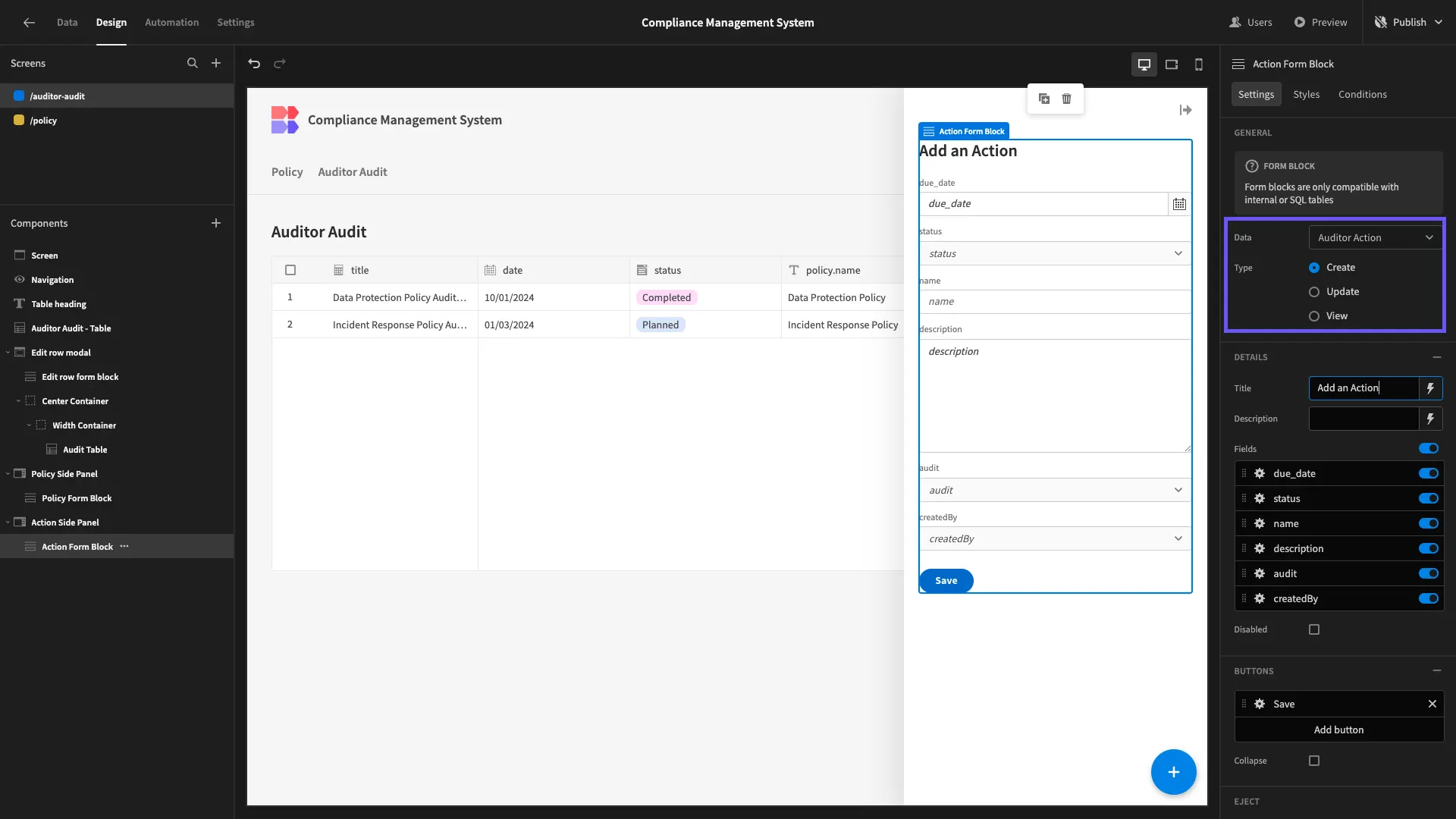Image resolution: width=1456 pixels, height=819 pixels.
Task: Open the top Settings tab
Action: click(x=236, y=22)
